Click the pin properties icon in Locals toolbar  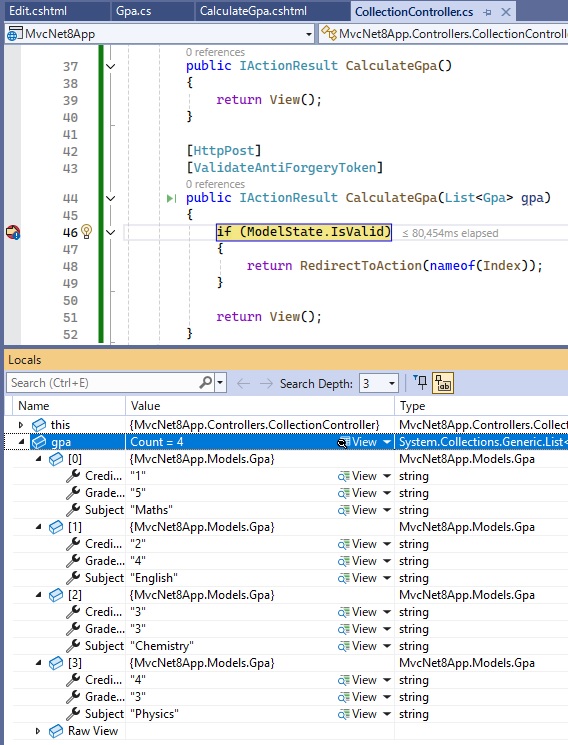tap(420, 382)
